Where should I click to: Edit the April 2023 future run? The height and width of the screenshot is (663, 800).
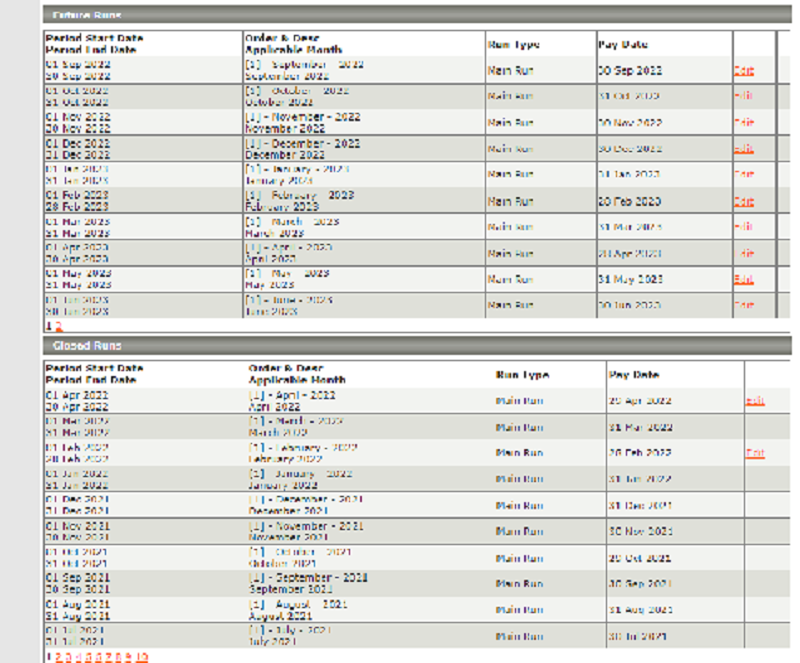[x=744, y=253]
